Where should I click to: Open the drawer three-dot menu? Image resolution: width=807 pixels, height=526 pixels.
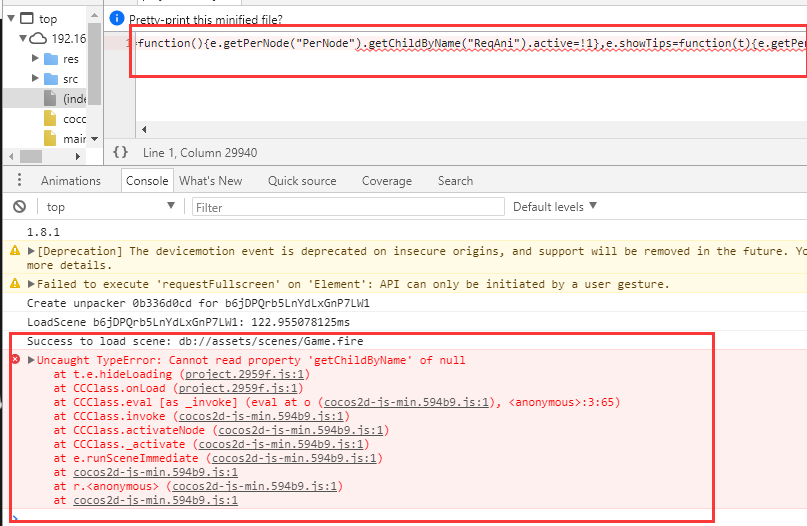tap(19, 180)
